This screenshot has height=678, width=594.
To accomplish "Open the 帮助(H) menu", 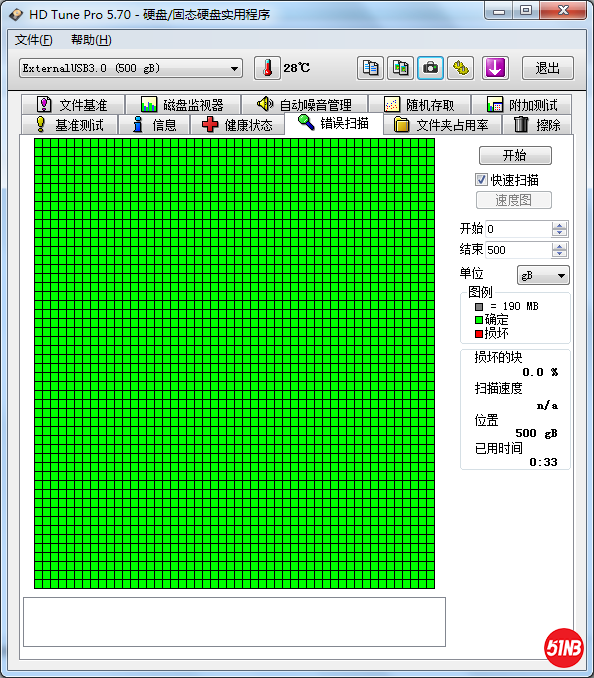I will click(x=91, y=40).
